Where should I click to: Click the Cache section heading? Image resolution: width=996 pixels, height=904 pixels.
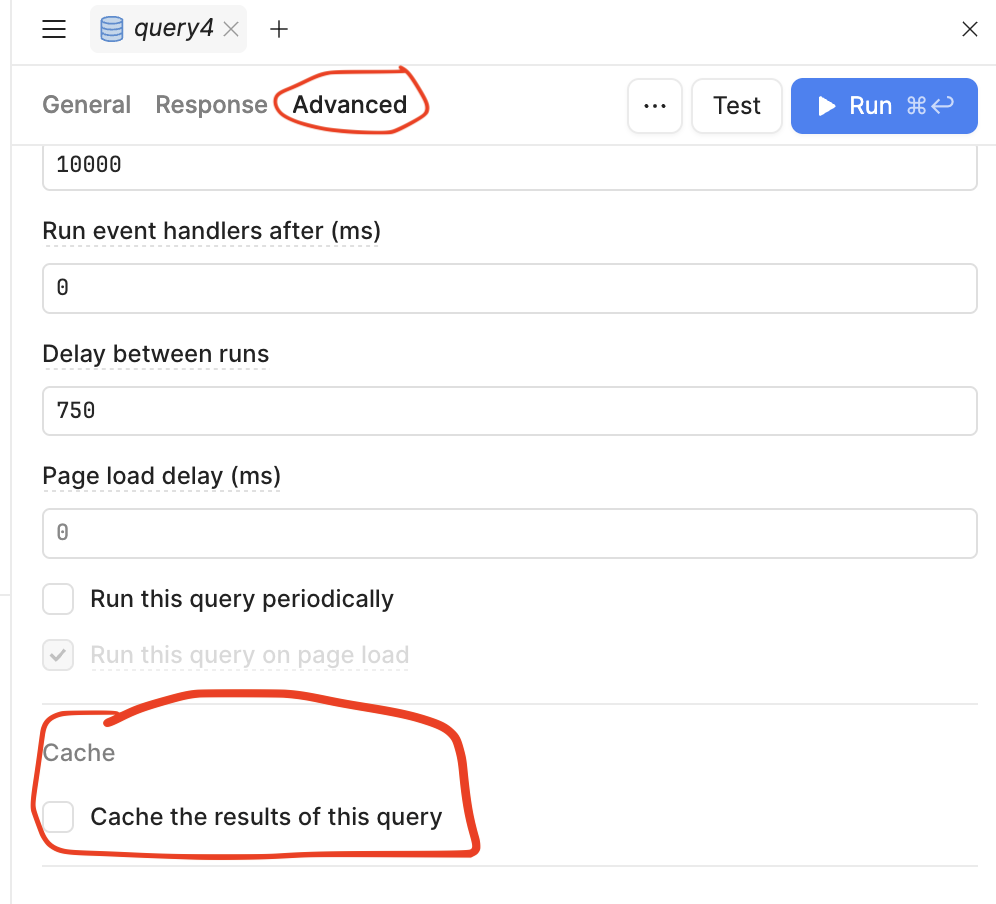(x=79, y=753)
